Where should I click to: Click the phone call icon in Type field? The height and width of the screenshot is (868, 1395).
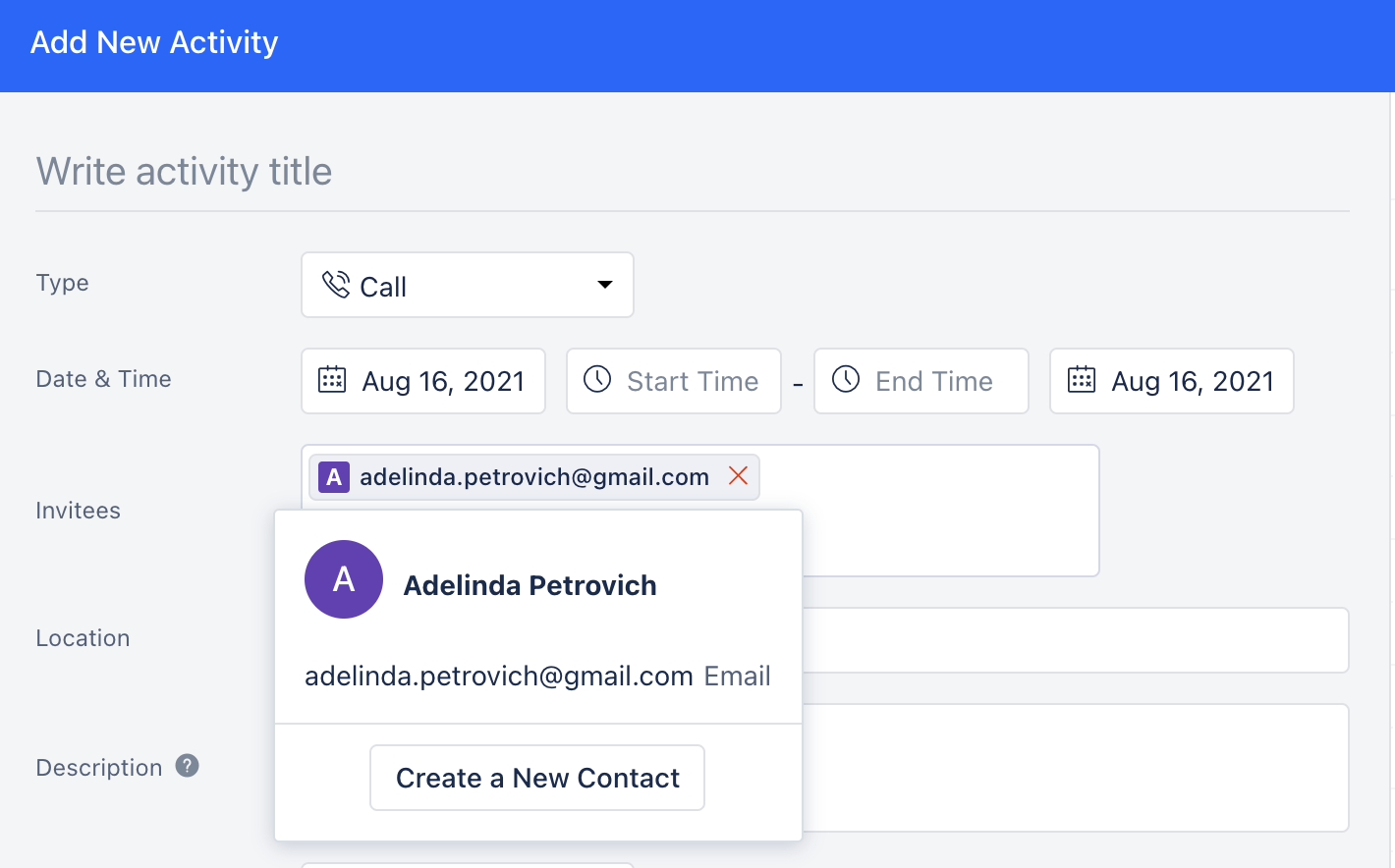[336, 285]
